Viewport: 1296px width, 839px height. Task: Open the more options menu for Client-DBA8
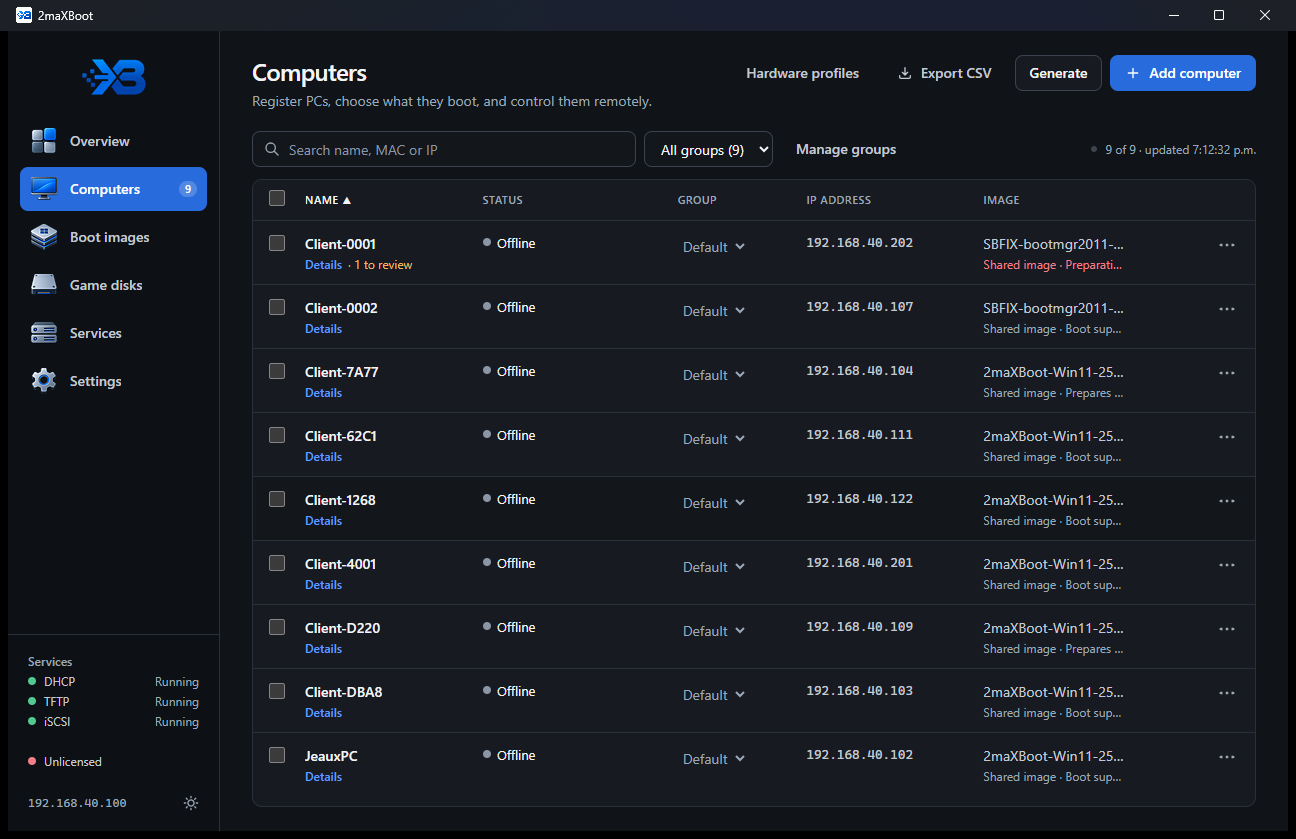(x=1227, y=694)
